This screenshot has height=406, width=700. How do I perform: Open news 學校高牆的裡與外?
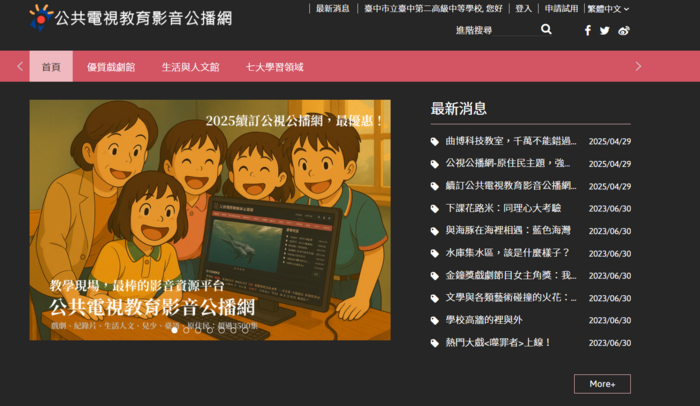pos(484,320)
